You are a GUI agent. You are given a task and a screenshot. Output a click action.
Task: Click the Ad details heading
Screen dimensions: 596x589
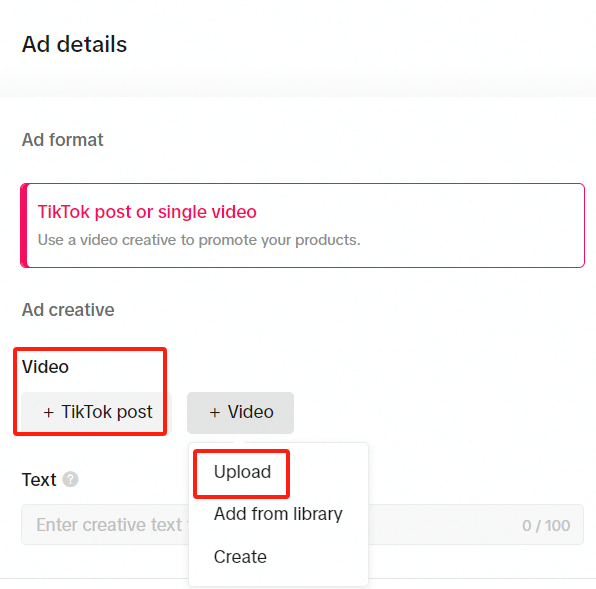(x=74, y=44)
